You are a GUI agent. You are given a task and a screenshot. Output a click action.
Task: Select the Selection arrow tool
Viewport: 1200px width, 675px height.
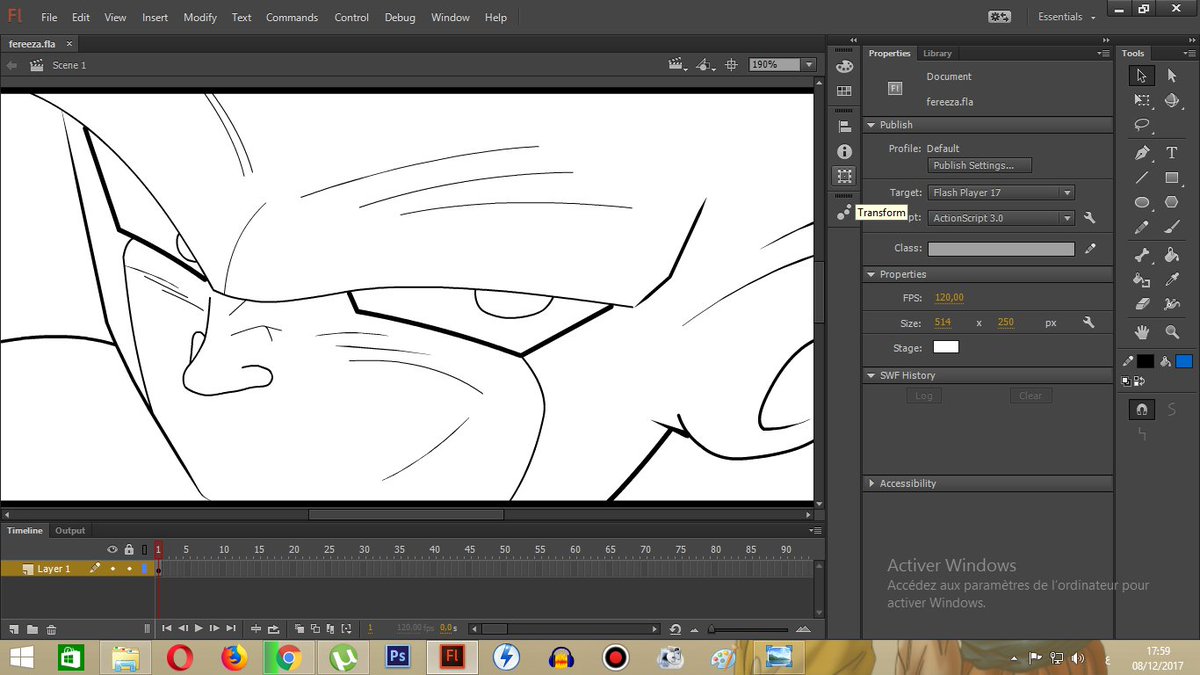(1141, 76)
